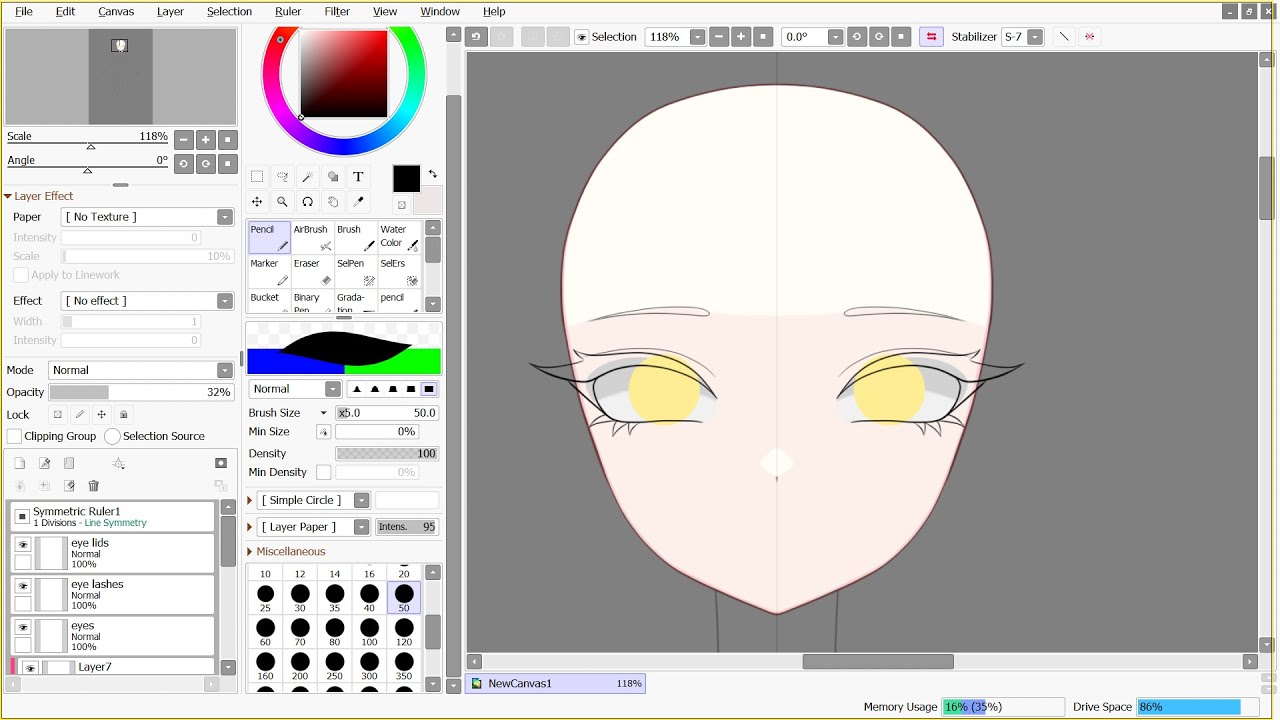The image size is (1280, 720).
Task: Toggle the Selection visibility eye in toolbar
Action: coord(581,37)
